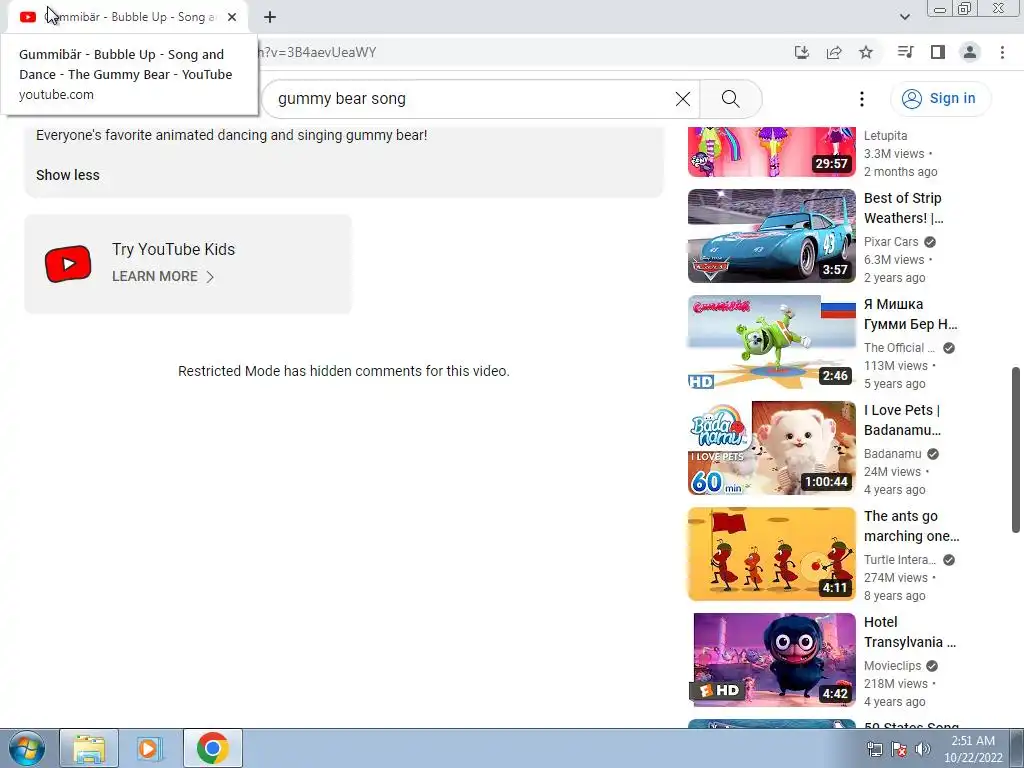
Task: Click The ants go marching one title
Action: click(x=912, y=526)
